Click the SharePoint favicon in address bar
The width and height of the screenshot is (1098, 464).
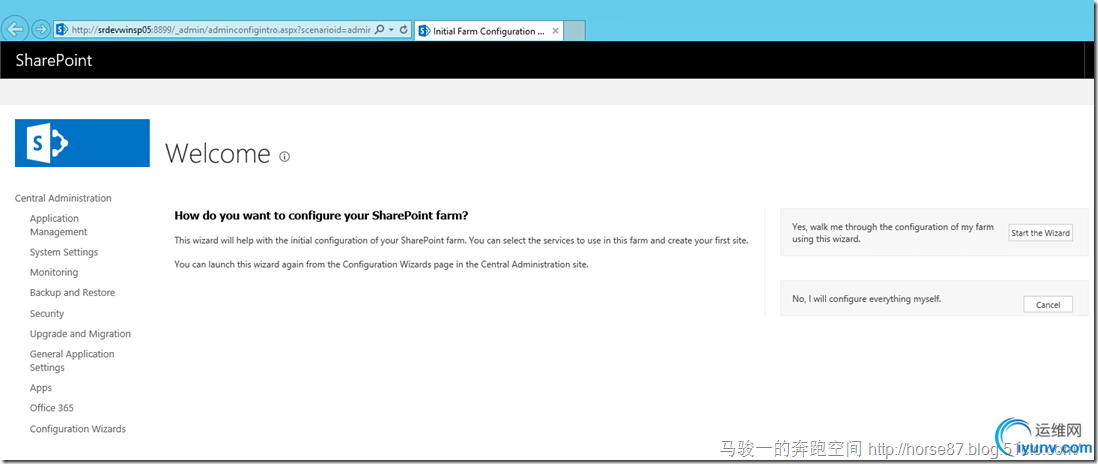point(62,29)
